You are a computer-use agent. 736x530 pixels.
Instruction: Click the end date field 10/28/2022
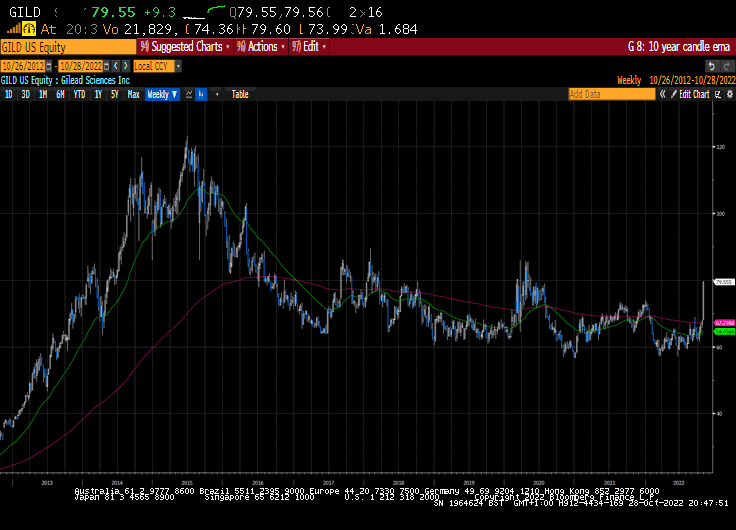(x=81, y=66)
